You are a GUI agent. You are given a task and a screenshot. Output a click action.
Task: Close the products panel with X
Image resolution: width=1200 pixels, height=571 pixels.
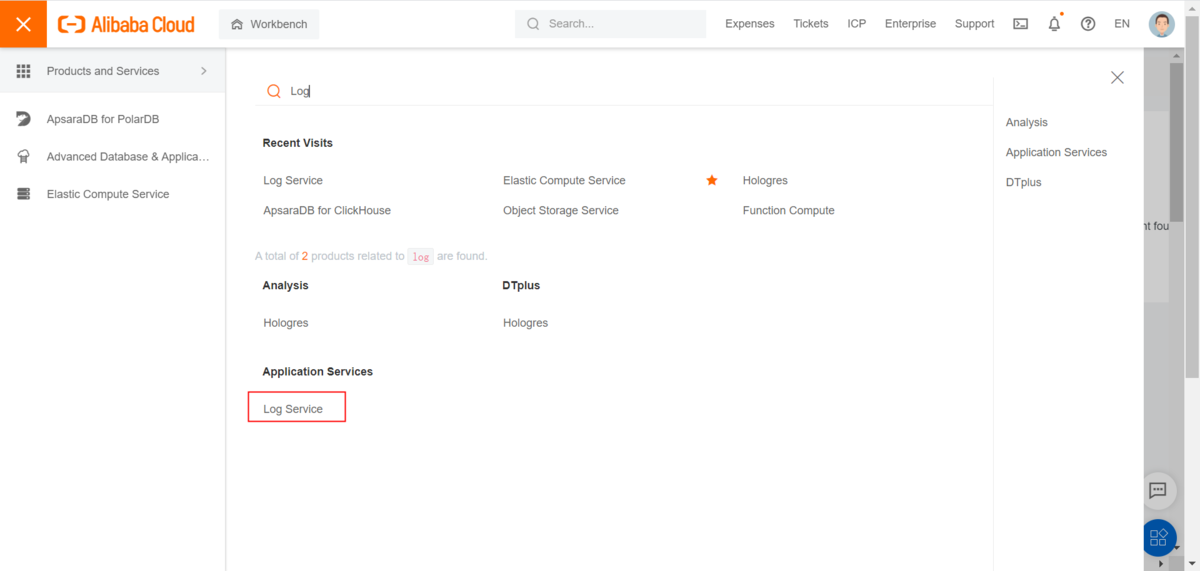(1118, 77)
